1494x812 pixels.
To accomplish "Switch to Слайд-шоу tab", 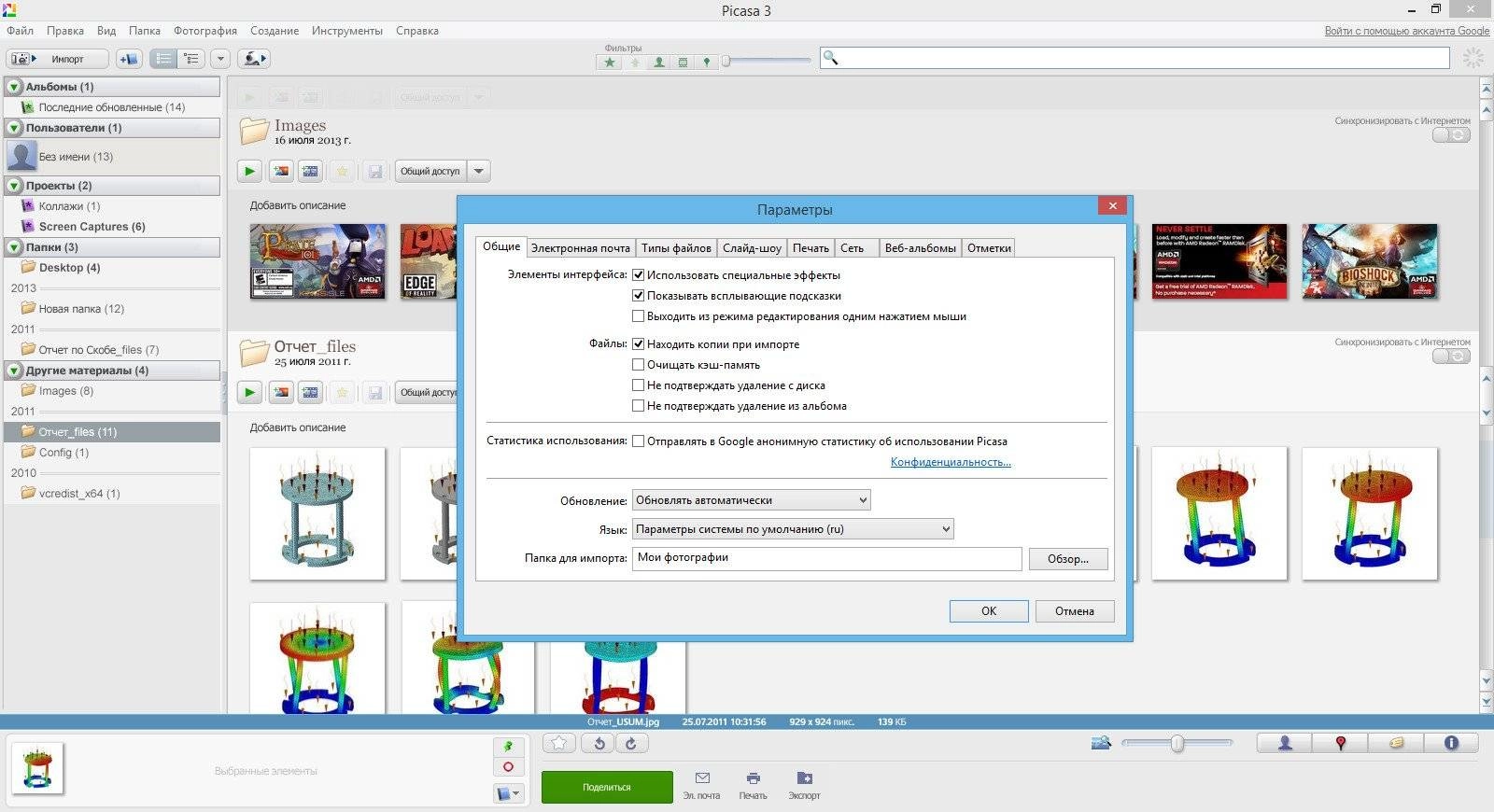I will [x=752, y=248].
